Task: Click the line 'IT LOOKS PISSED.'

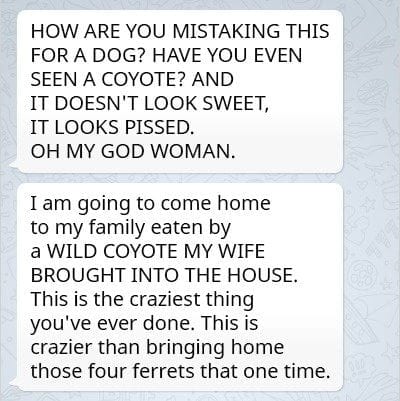Action: [x=112, y=127]
